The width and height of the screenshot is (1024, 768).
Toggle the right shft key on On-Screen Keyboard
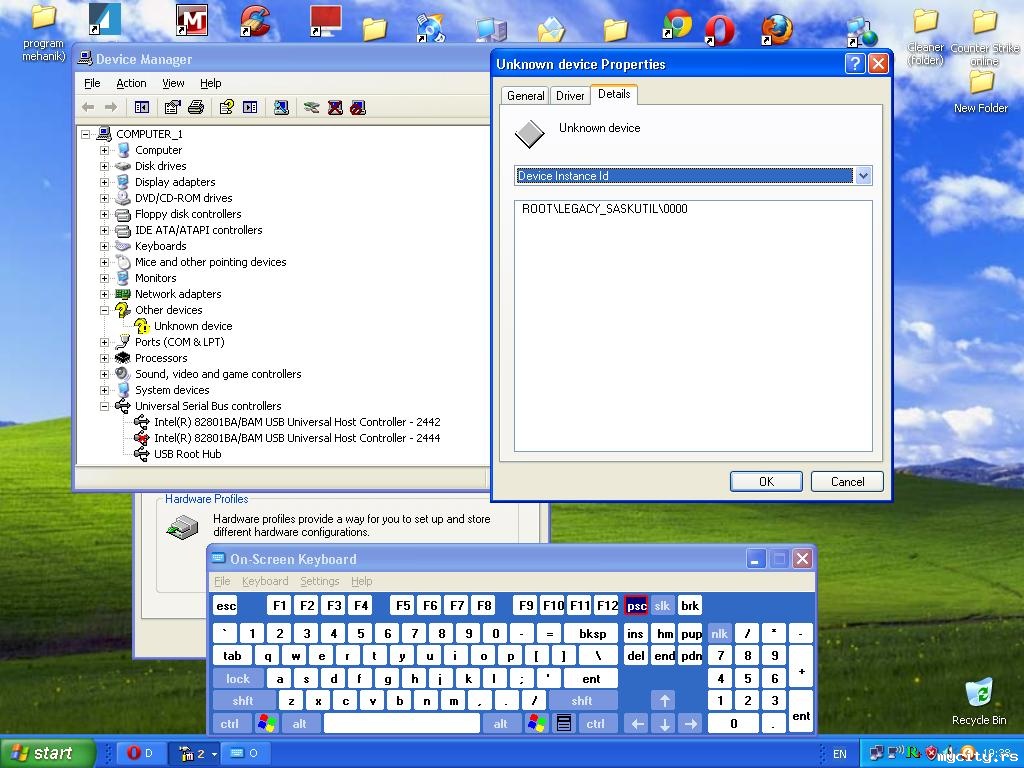(x=582, y=701)
